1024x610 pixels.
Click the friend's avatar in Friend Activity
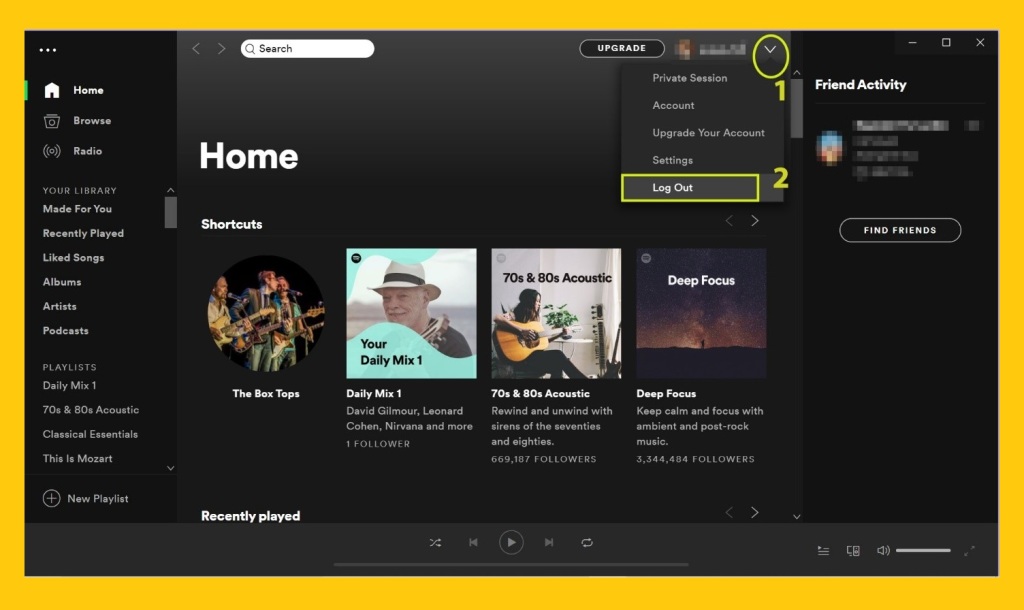click(x=830, y=147)
